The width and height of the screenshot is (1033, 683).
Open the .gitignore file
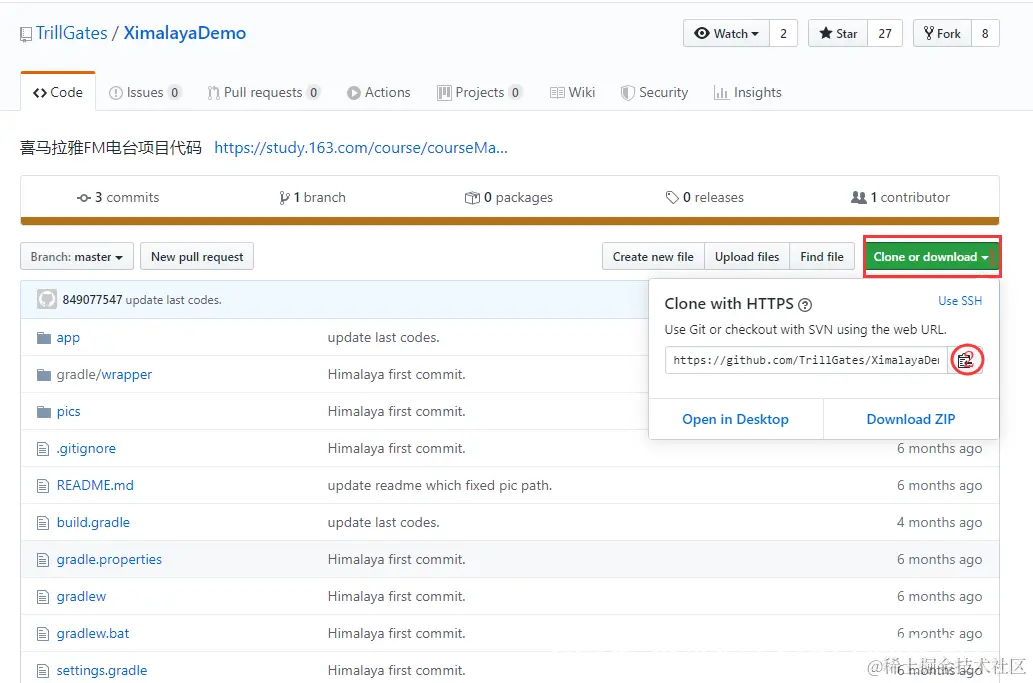[86, 448]
